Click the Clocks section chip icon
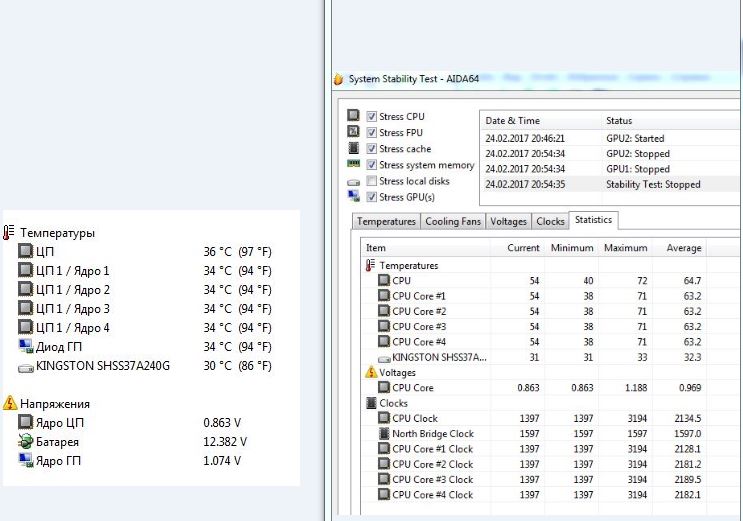The image size is (743, 521). pyautogui.click(x=371, y=403)
